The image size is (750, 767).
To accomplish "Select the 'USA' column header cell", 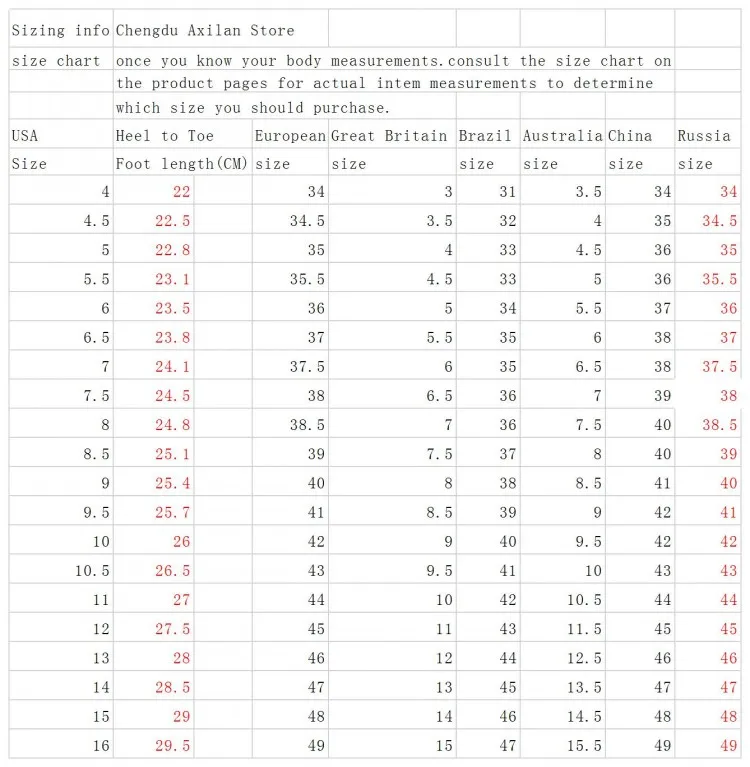I will [x=61, y=135].
